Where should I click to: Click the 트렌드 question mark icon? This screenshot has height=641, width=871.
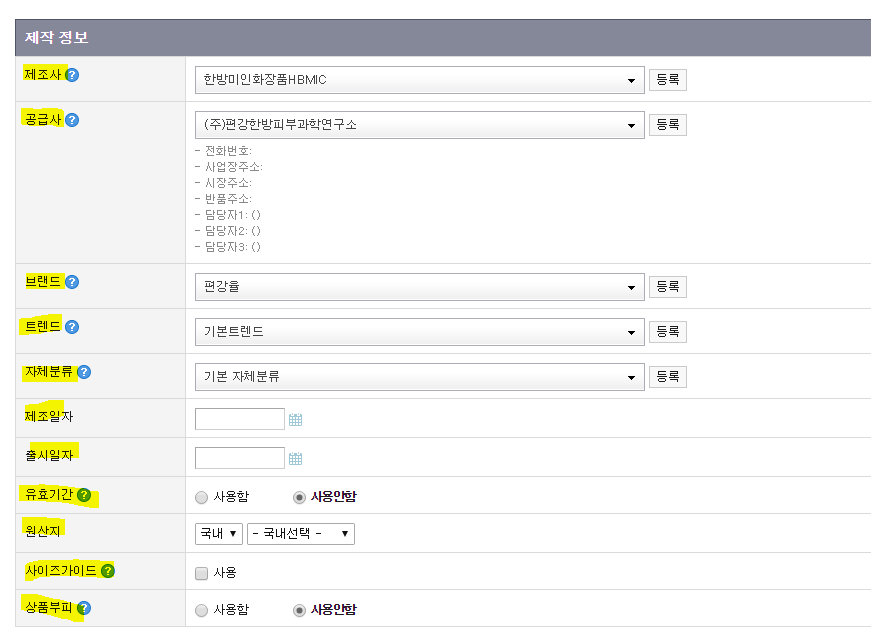(x=73, y=326)
